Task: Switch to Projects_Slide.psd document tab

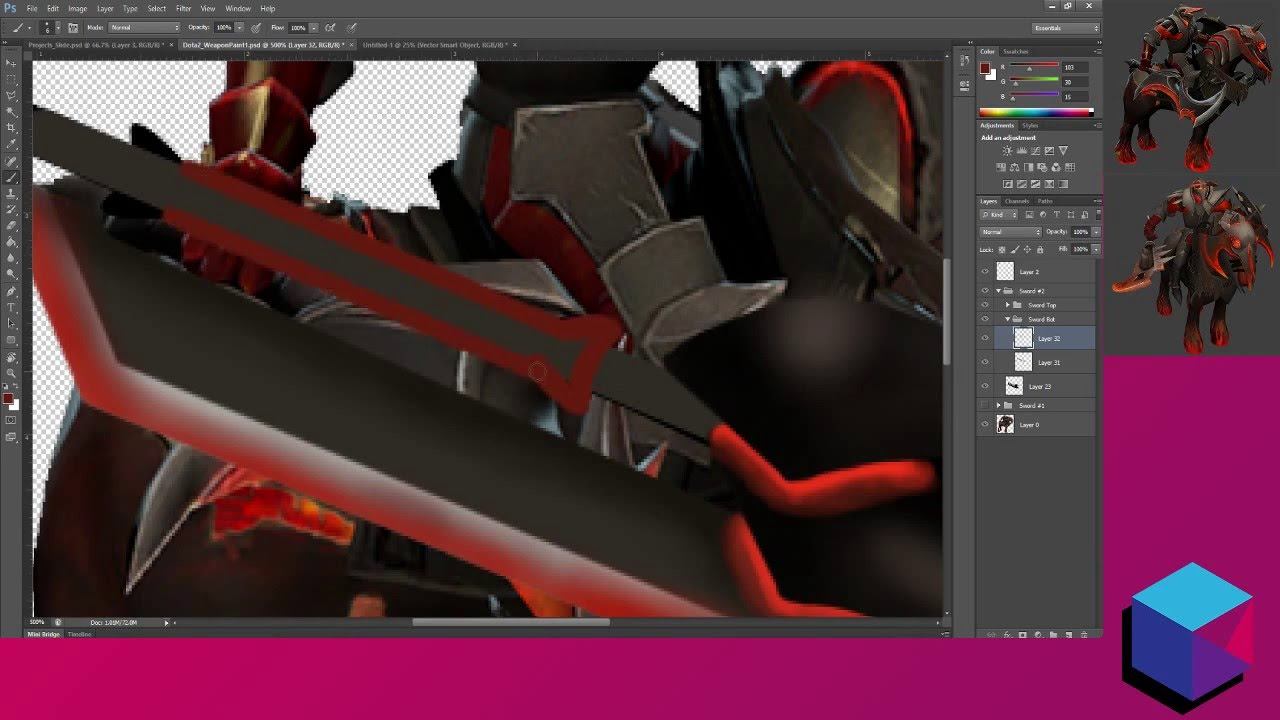Action: (99, 45)
